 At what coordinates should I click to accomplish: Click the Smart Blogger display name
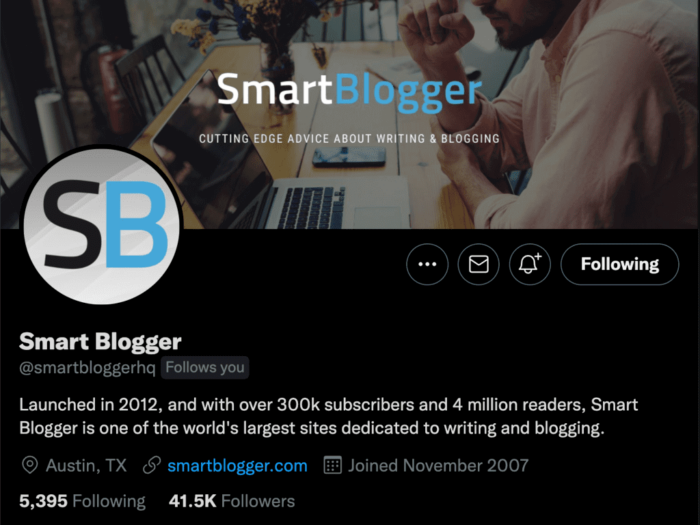(x=100, y=342)
